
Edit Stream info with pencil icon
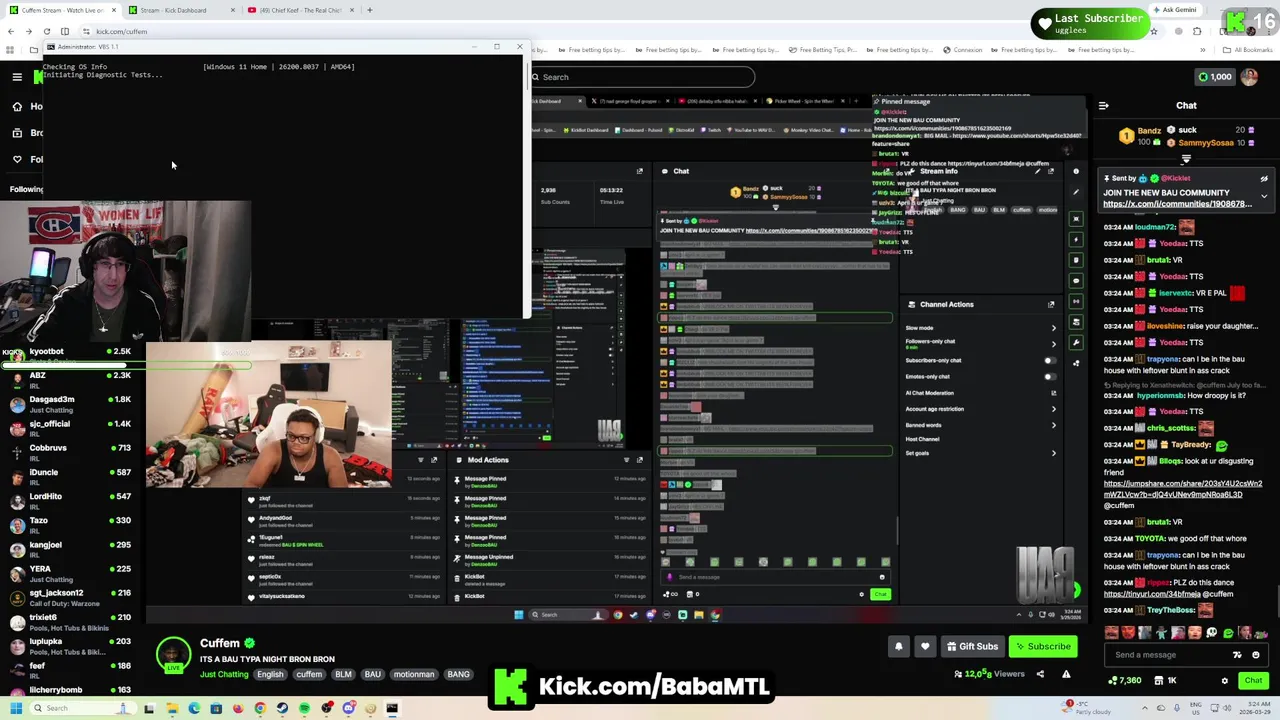[1038, 171]
